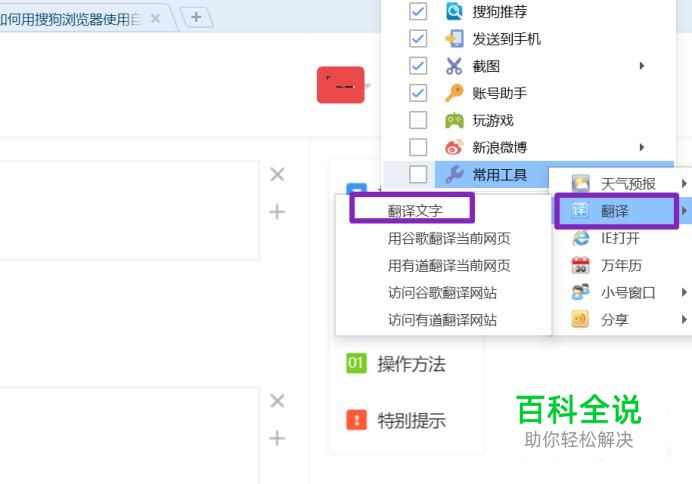Select 访问谷歌翻译网站
Image resolution: width=692 pixels, height=484 pixels.
443,293
